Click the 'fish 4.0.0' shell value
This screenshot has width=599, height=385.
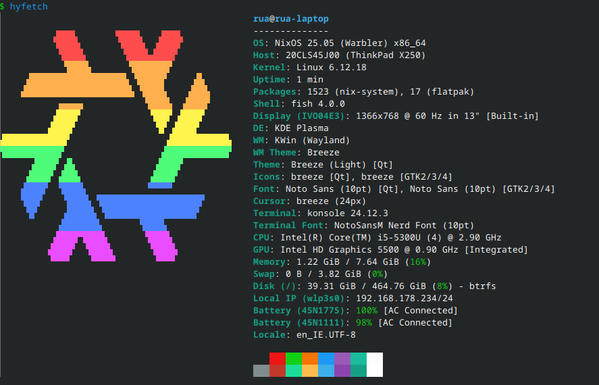pyautogui.click(x=318, y=104)
